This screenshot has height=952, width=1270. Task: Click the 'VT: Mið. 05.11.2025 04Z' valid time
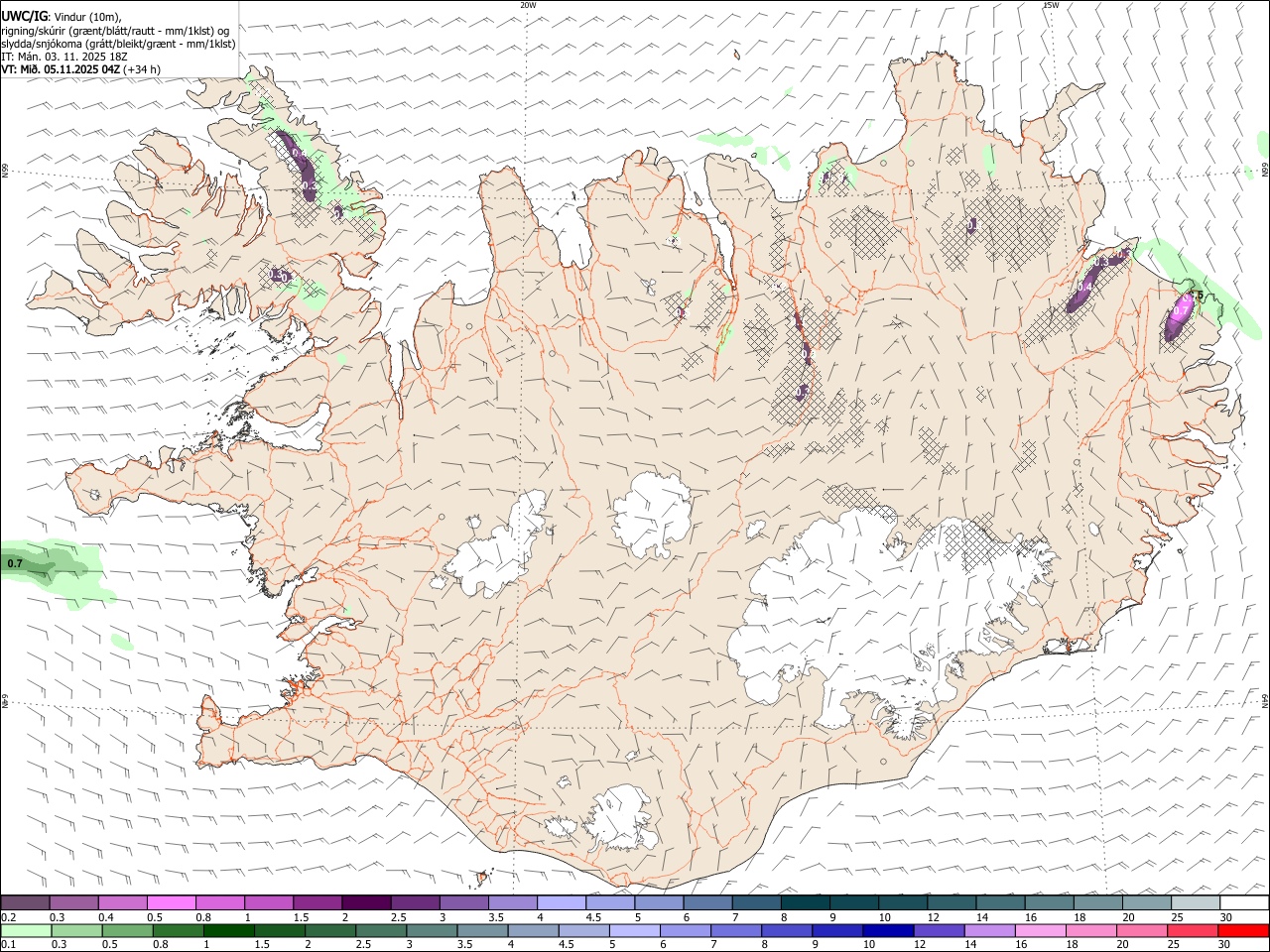click(x=62, y=69)
